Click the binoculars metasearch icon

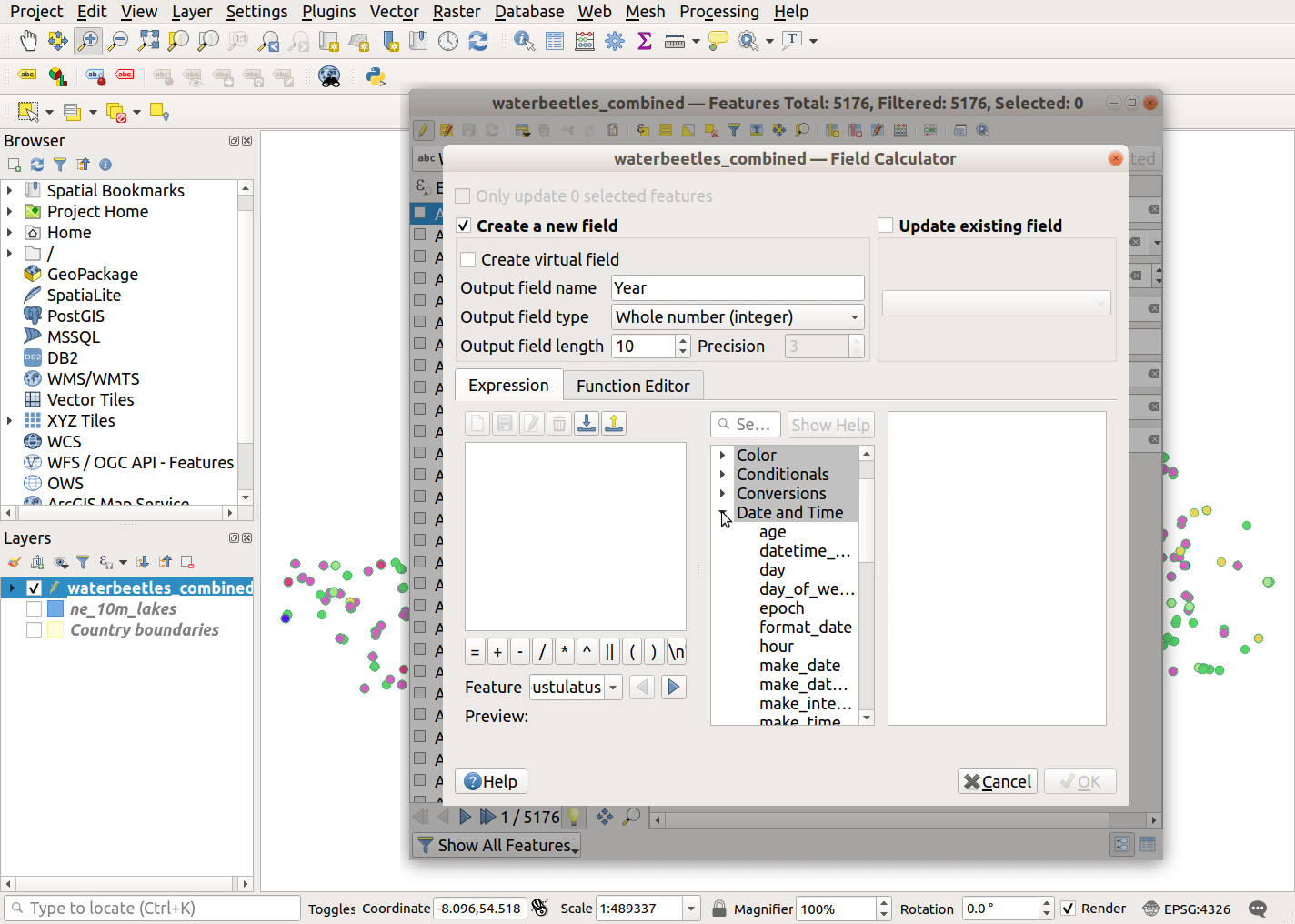point(329,76)
